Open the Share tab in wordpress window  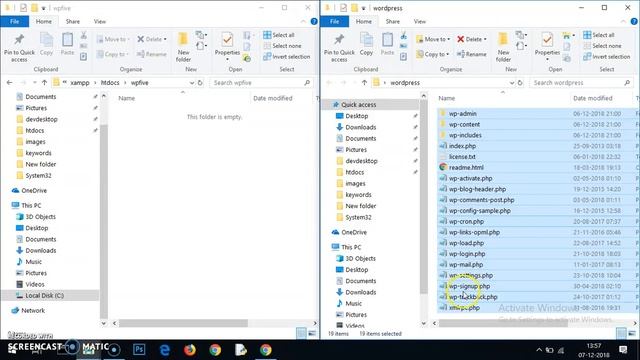(x=393, y=22)
